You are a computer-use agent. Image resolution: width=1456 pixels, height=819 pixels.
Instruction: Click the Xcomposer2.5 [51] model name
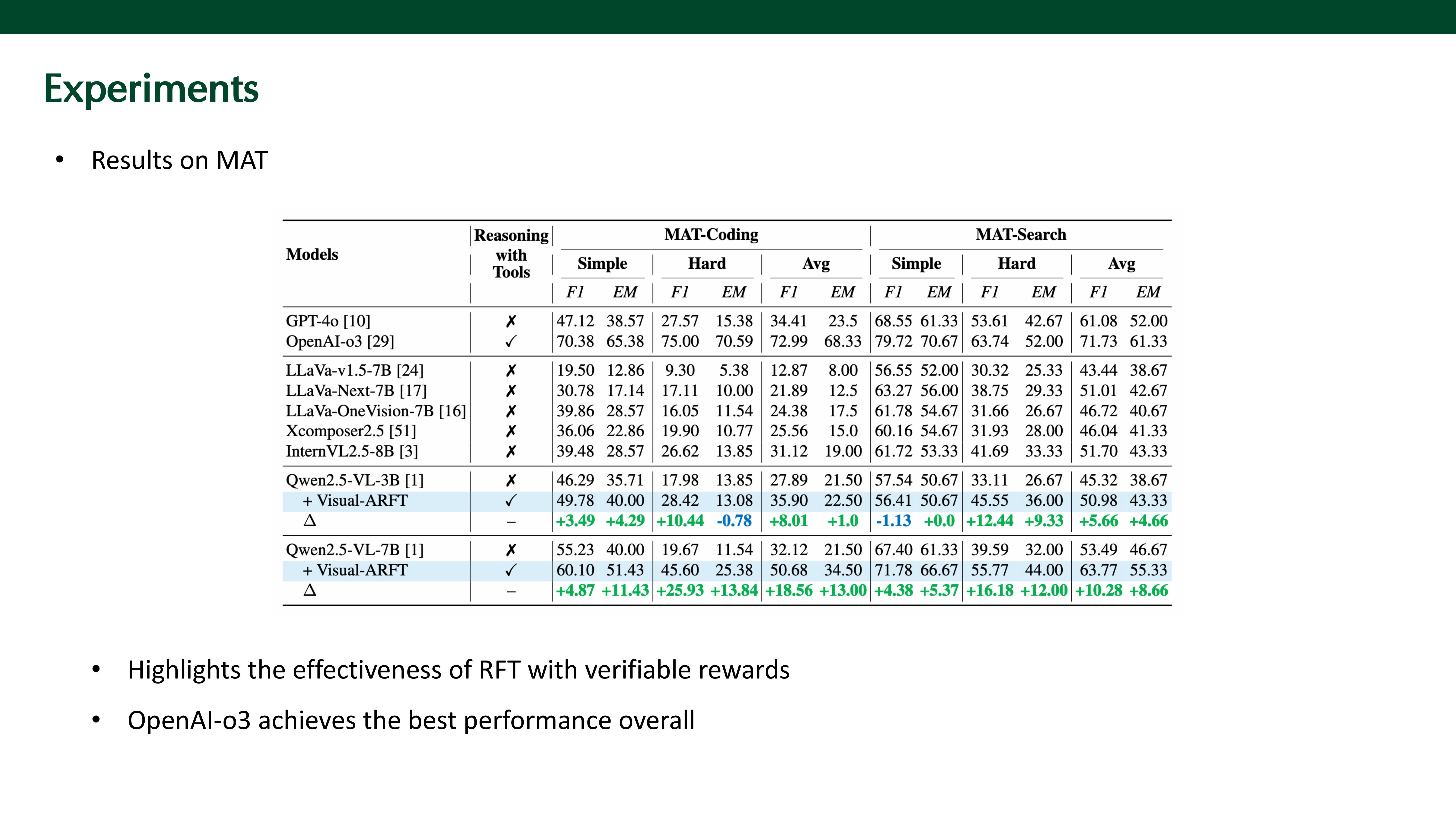pos(350,431)
